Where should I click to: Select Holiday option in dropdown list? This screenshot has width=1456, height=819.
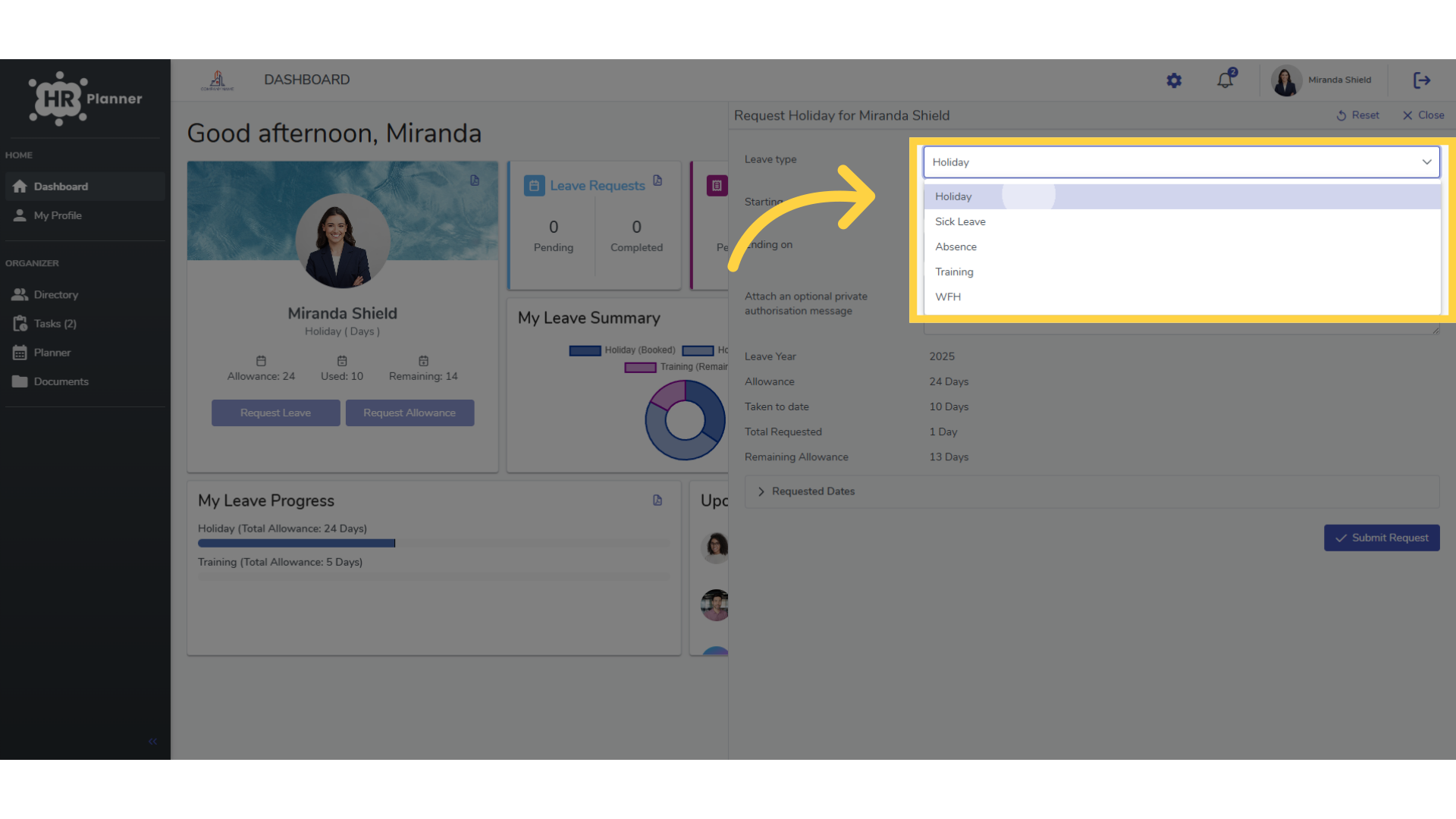1181,196
